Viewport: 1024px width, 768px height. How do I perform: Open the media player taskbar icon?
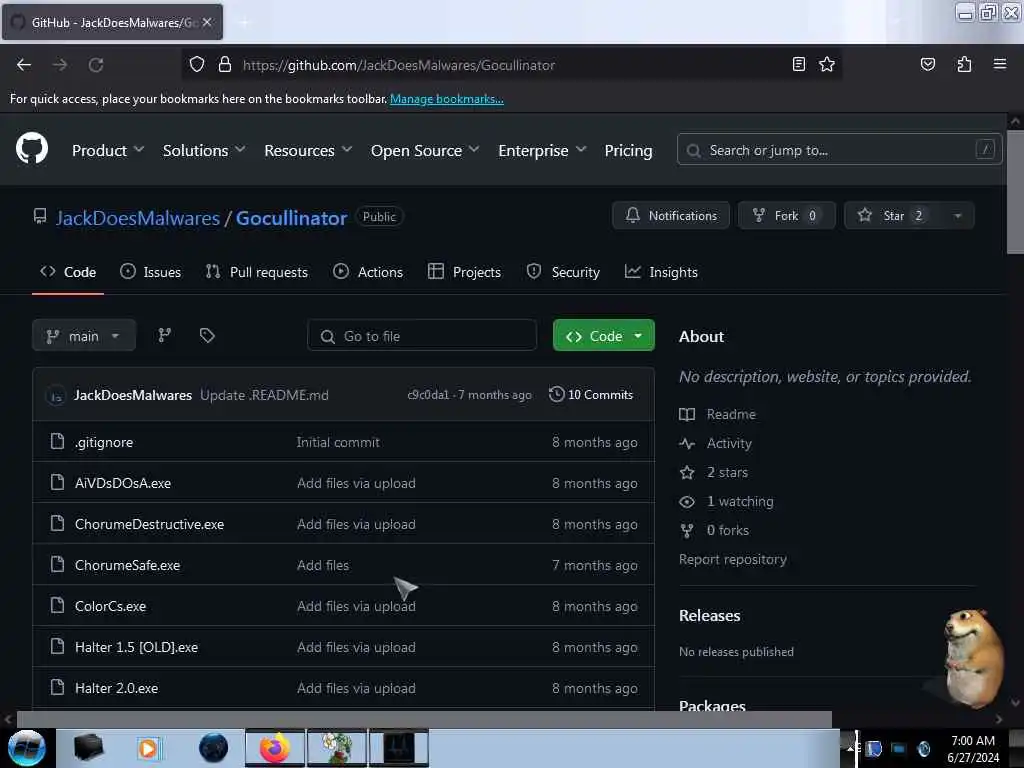pos(148,748)
